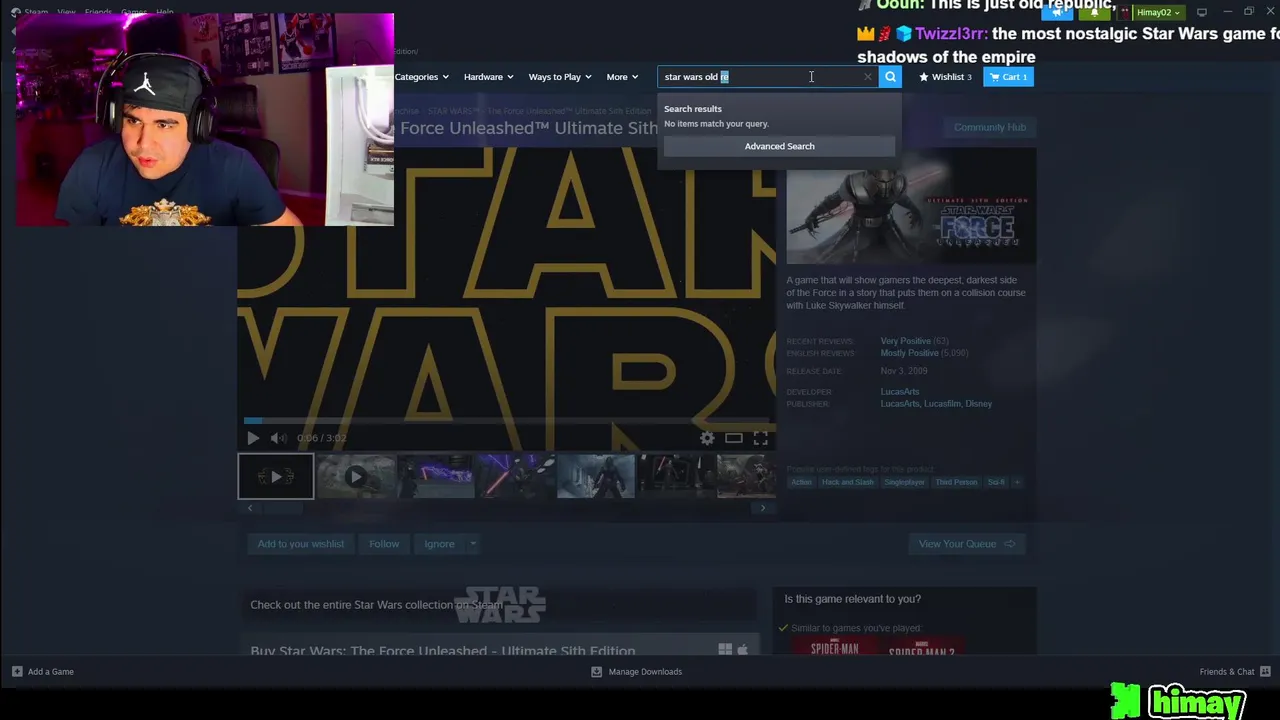1280x720 pixels.
Task: Click the magnifier search button
Action: click(890, 77)
